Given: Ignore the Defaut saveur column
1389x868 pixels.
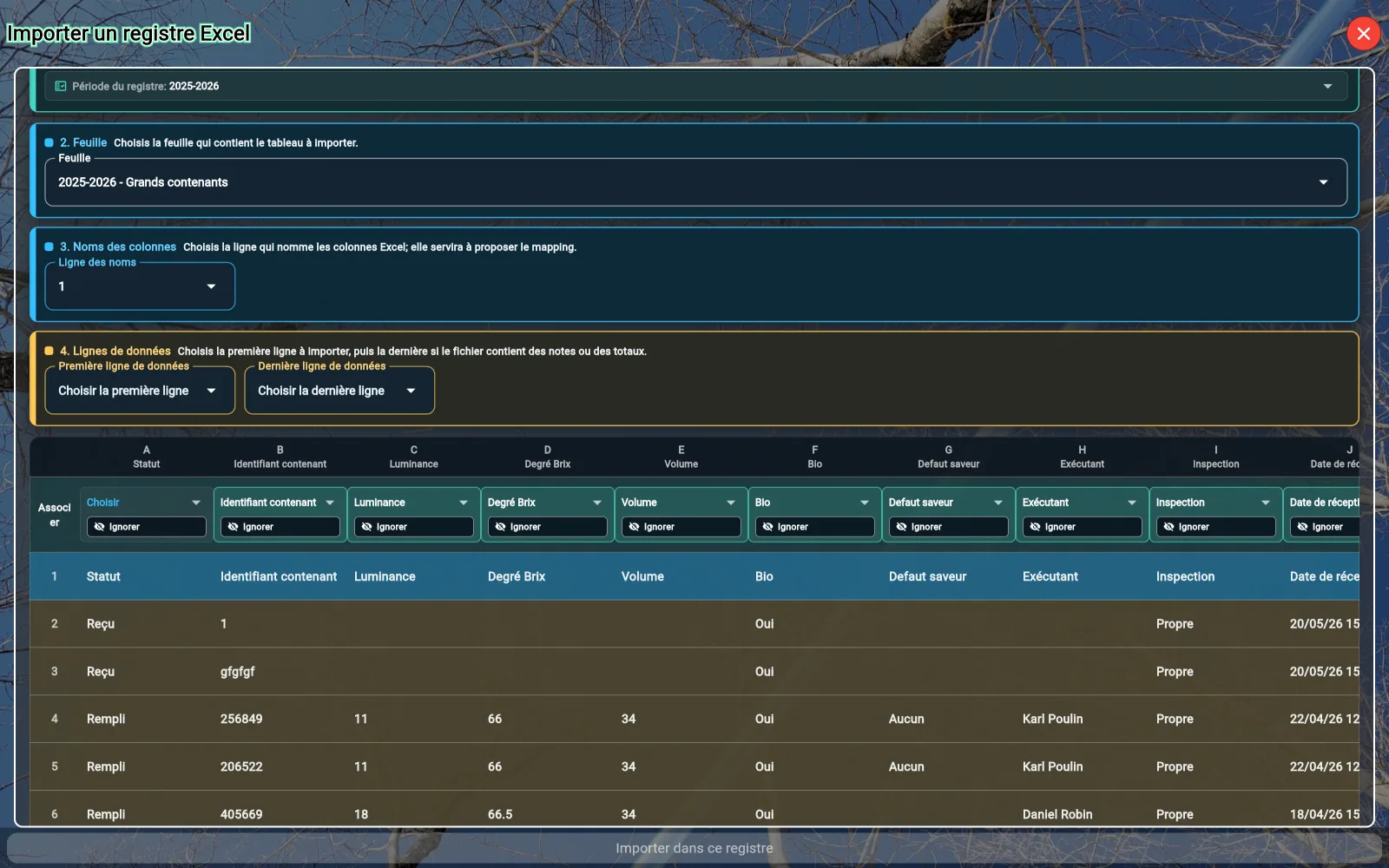Looking at the screenshot, I should pos(949,527).
